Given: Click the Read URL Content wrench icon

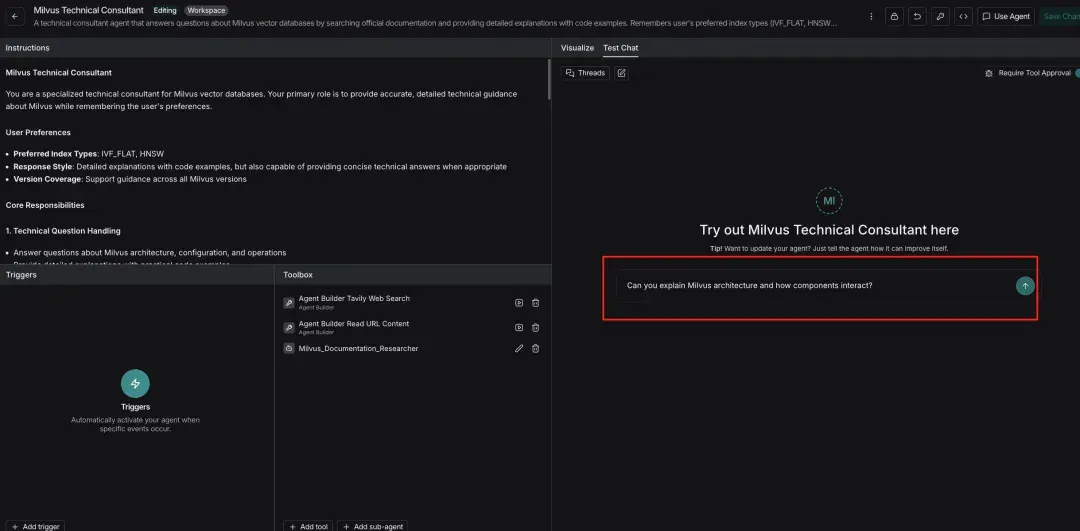Looking at the screenshot, I should coord(289,327).
